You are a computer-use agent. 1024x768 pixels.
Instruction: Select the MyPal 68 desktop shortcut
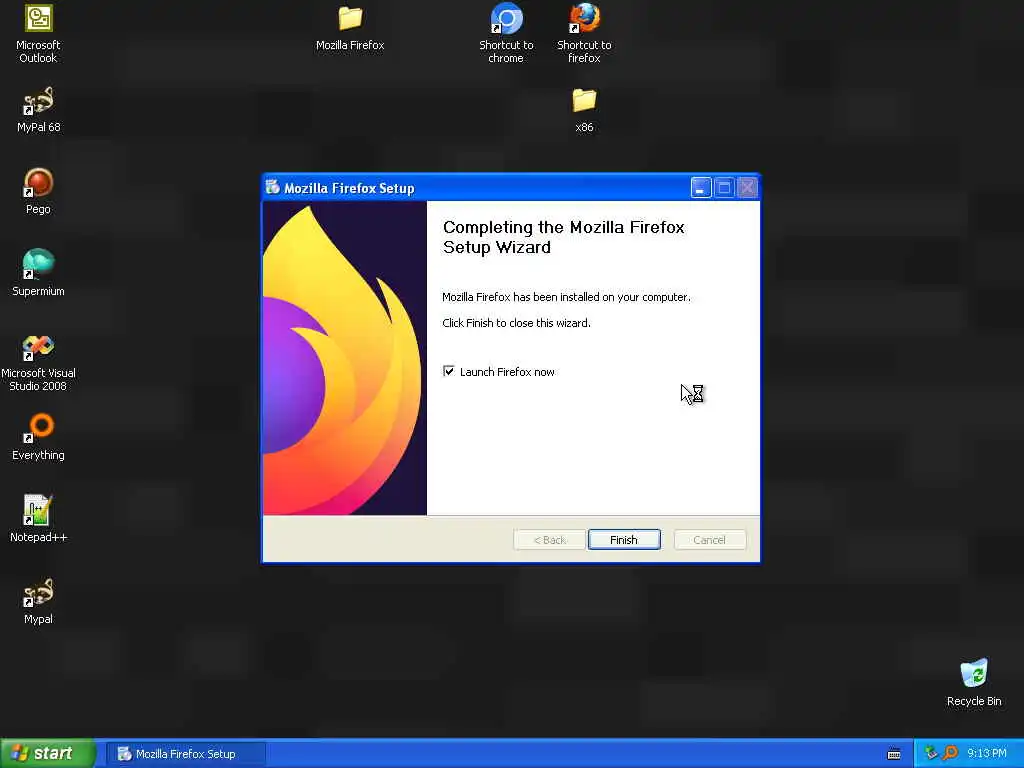[38, 110]
